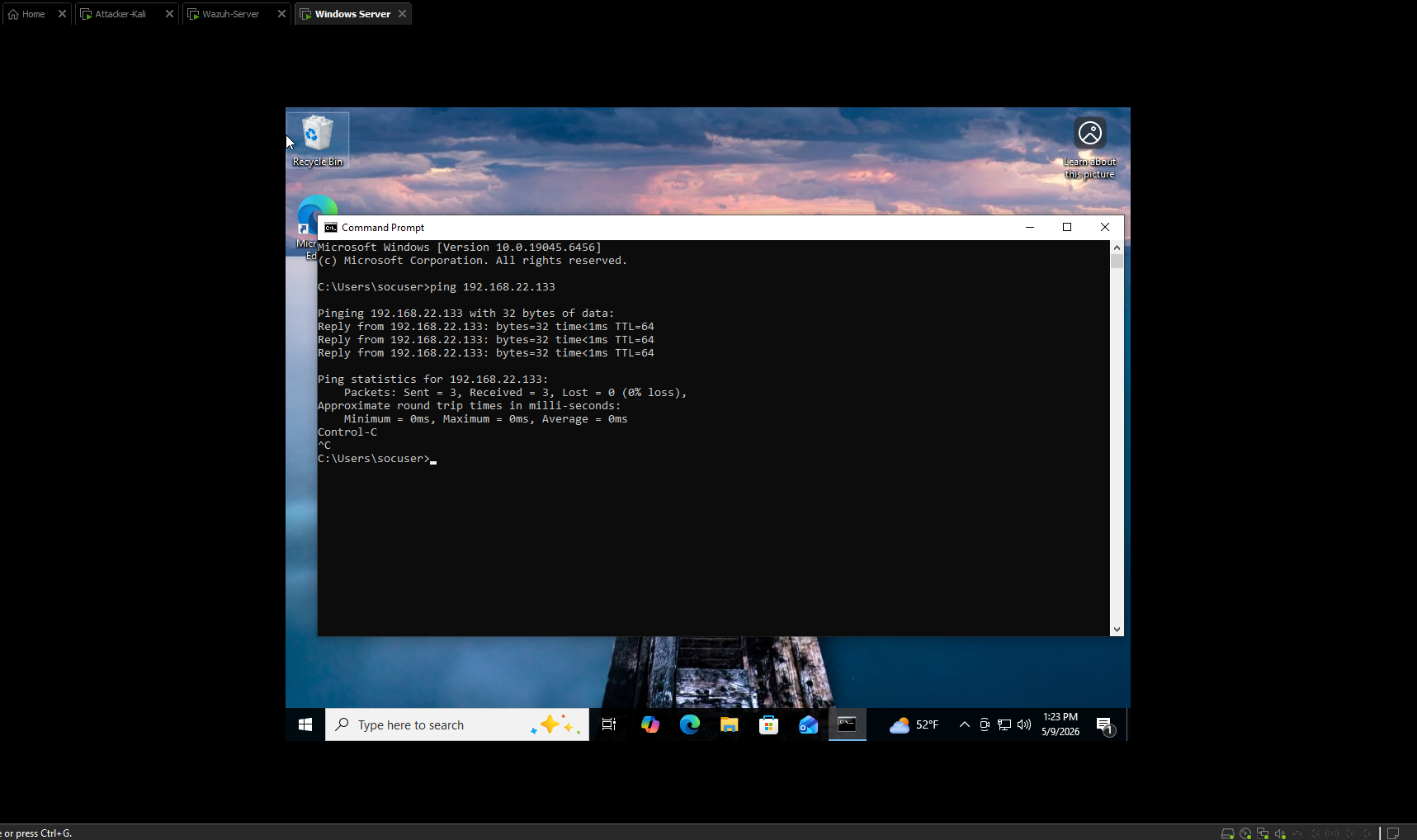Click the Meet Now tray icon
Image resolution: width=1417 pixels, height=840 pixels.
pos(985,724)
